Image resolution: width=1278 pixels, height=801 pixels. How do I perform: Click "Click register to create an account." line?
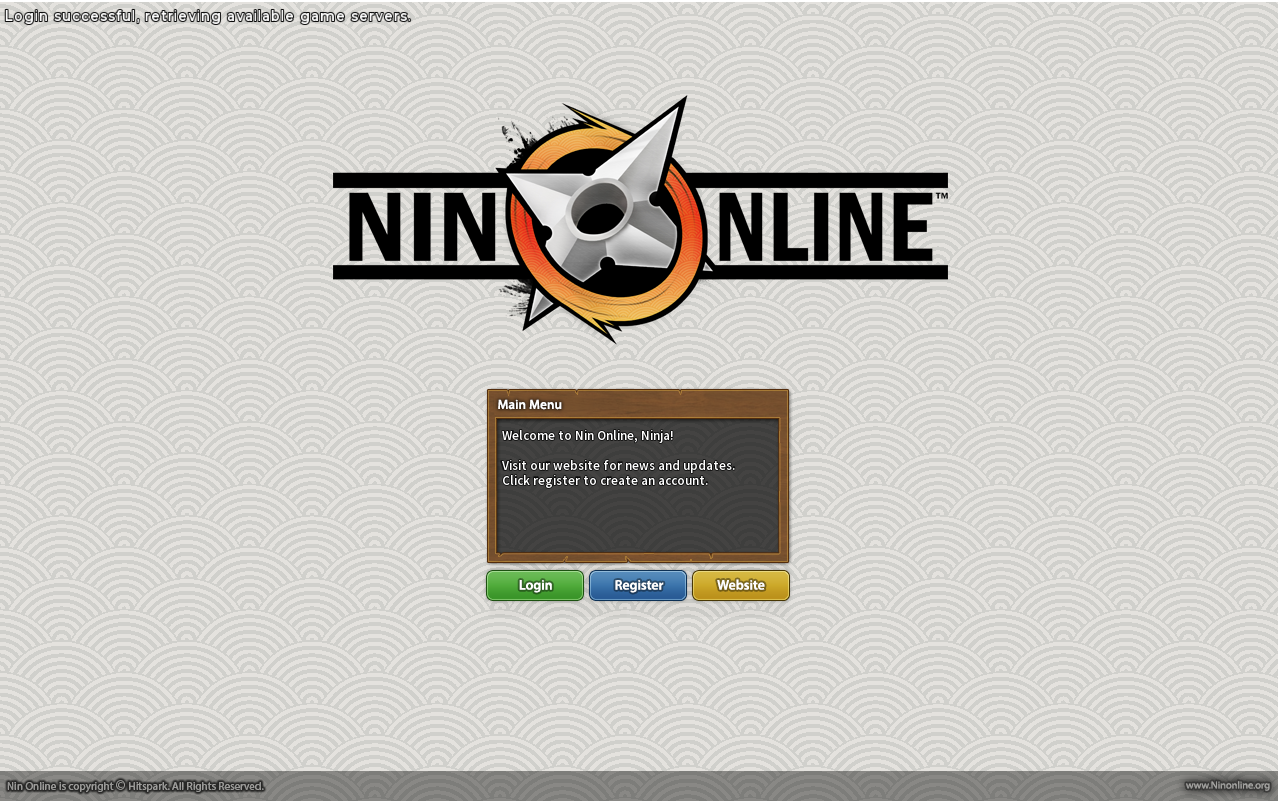click(x=605, y=481)
